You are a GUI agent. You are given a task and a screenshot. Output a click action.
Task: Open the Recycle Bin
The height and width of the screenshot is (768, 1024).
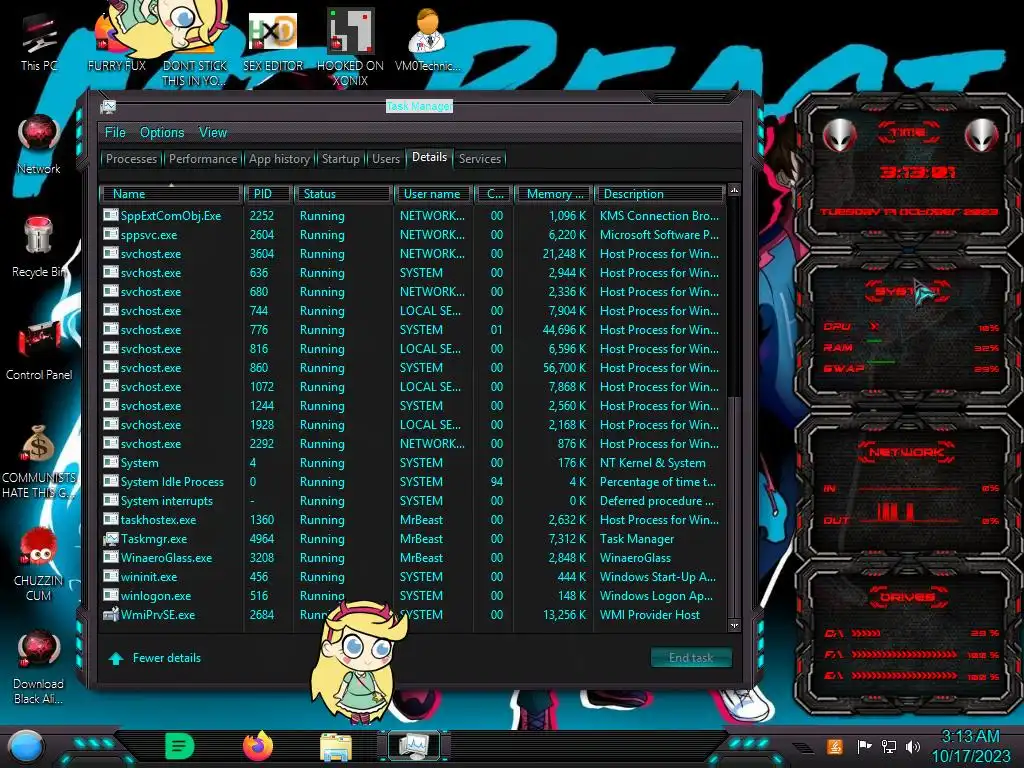click(x=39, y=247)
